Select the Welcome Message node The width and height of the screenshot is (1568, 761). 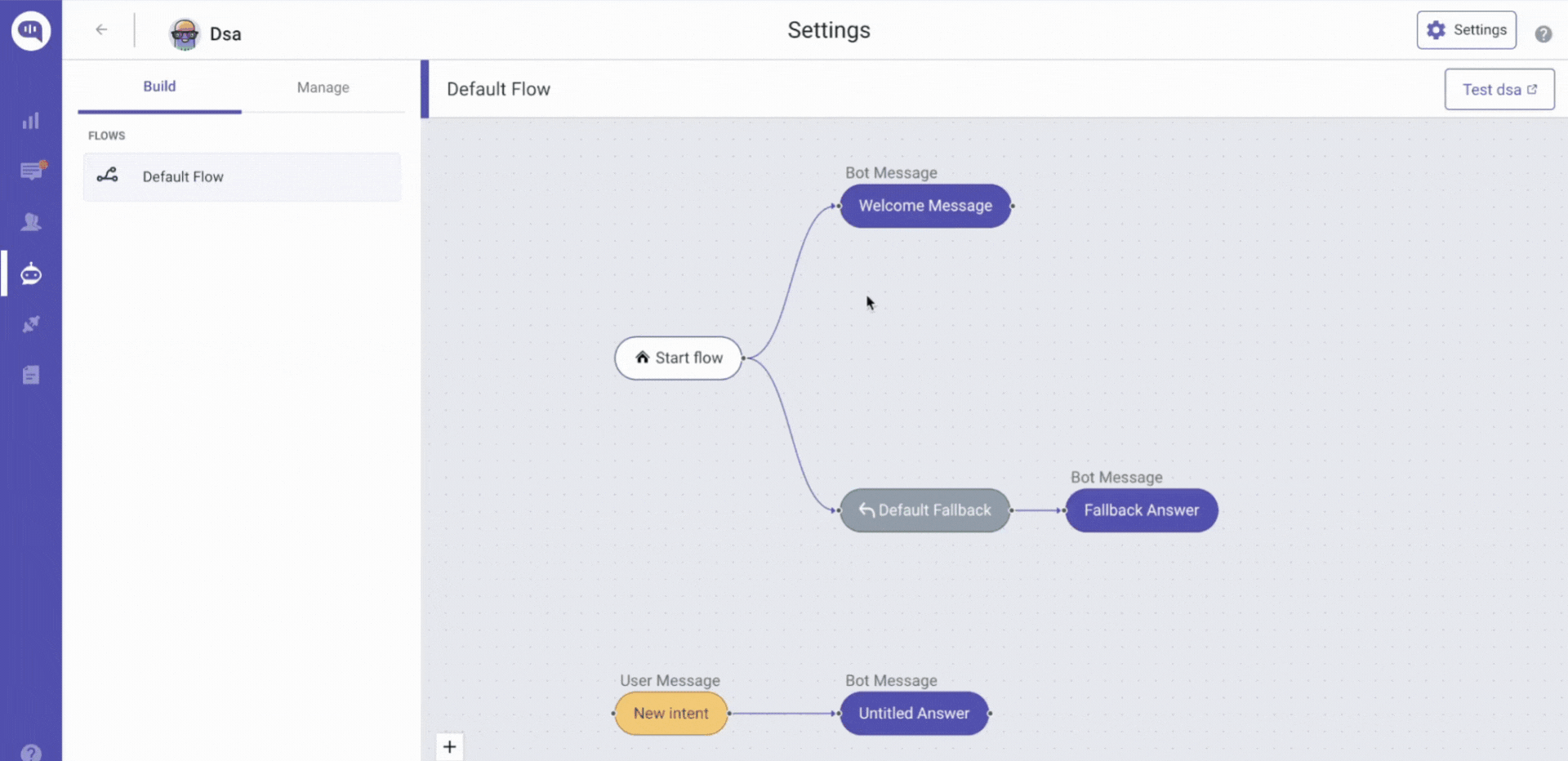point(925,206)
